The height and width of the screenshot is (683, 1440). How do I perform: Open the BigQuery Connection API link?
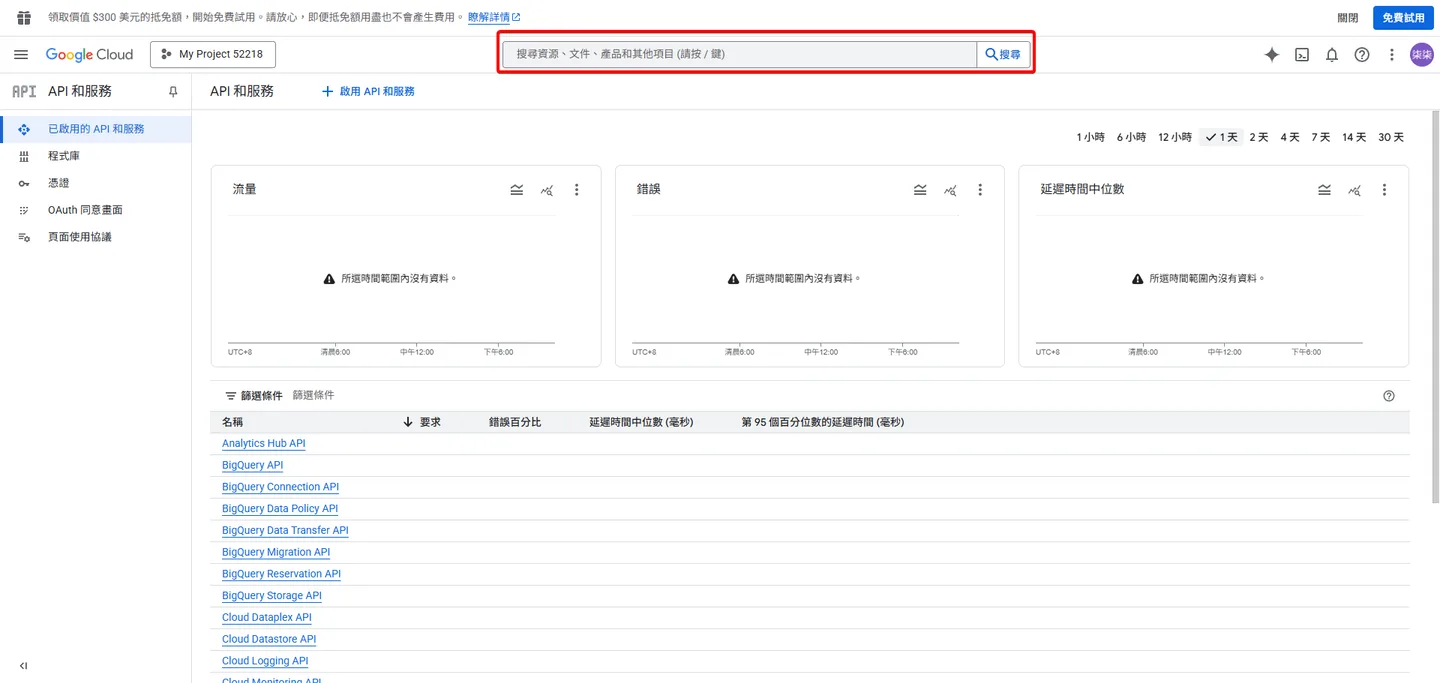(280, 488)
